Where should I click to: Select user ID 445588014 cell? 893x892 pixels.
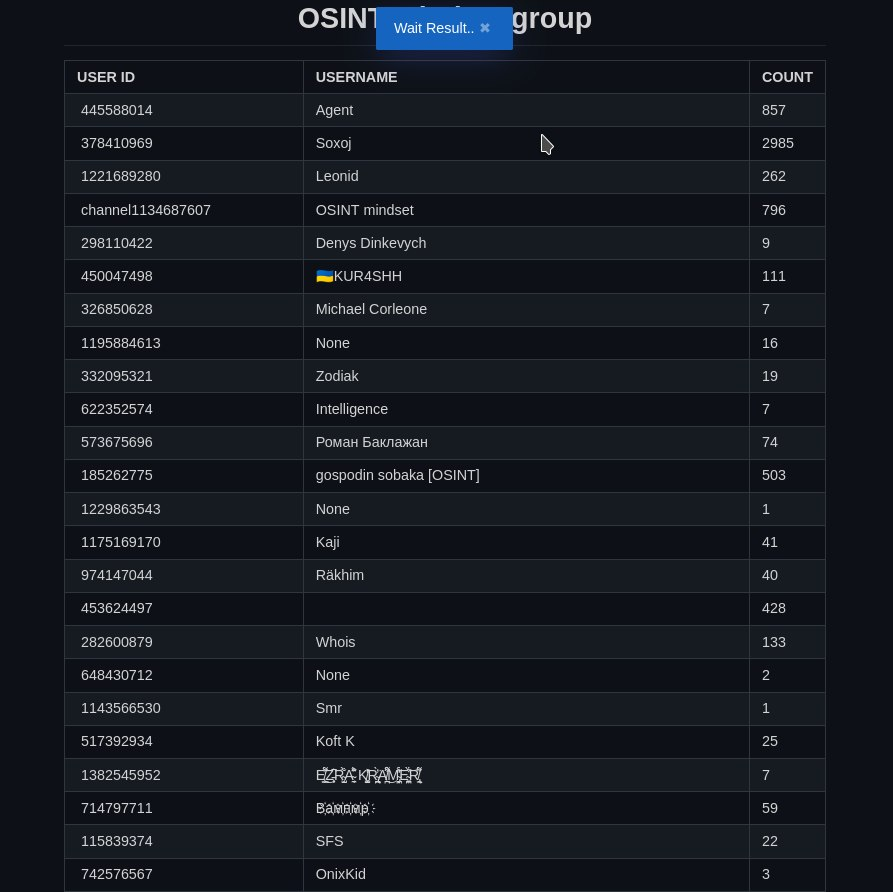click(117, 110)
